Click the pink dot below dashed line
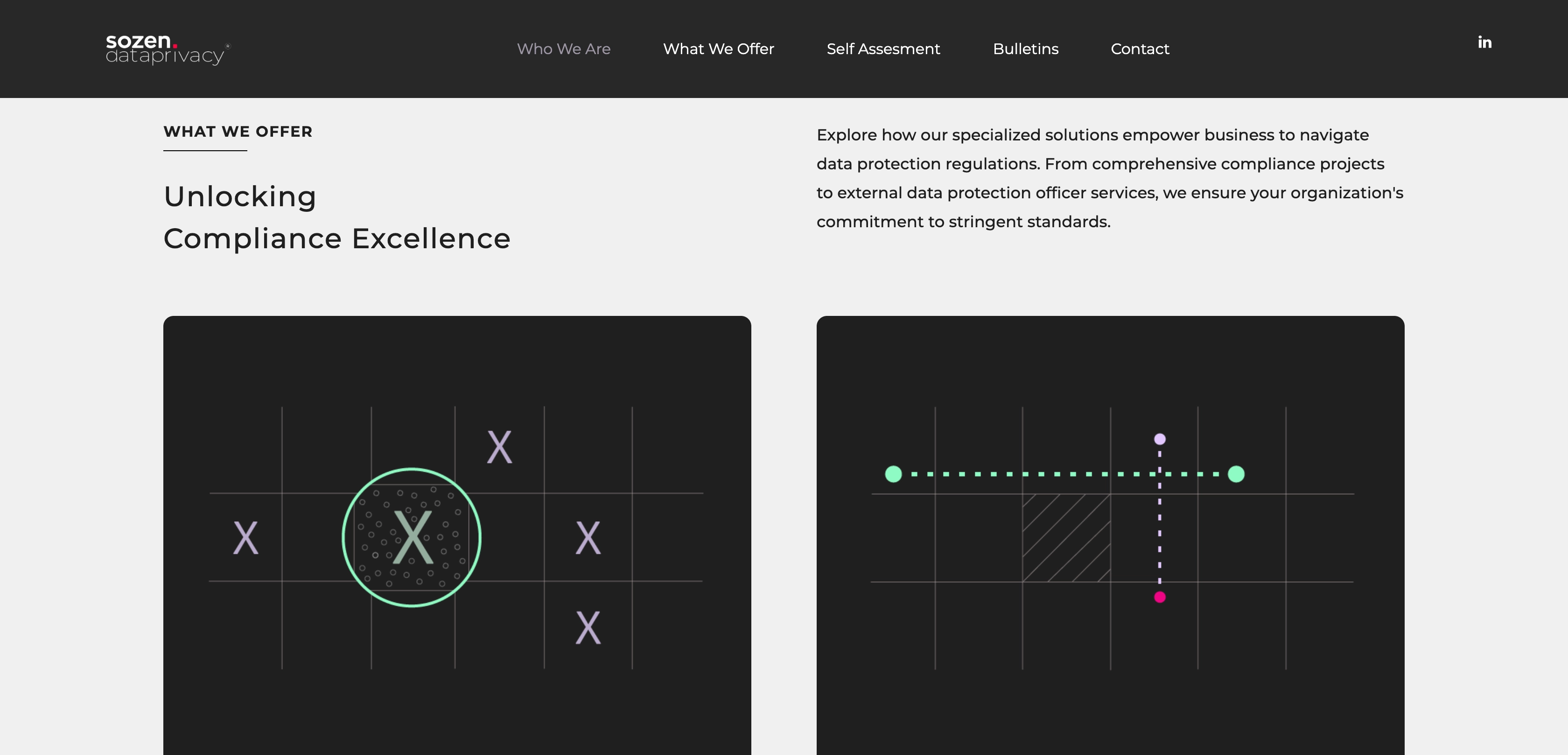 (x=1160, y=597)
